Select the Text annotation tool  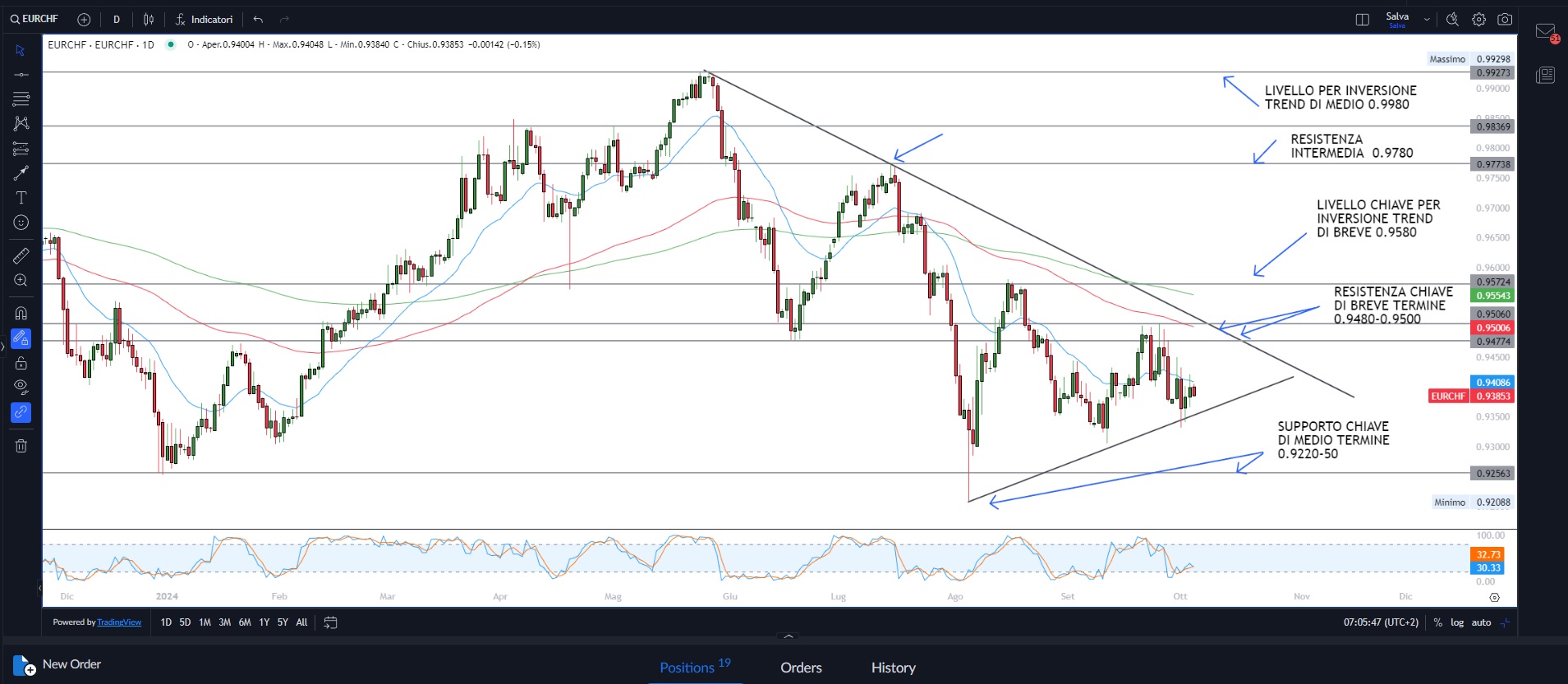pos(21,198)
